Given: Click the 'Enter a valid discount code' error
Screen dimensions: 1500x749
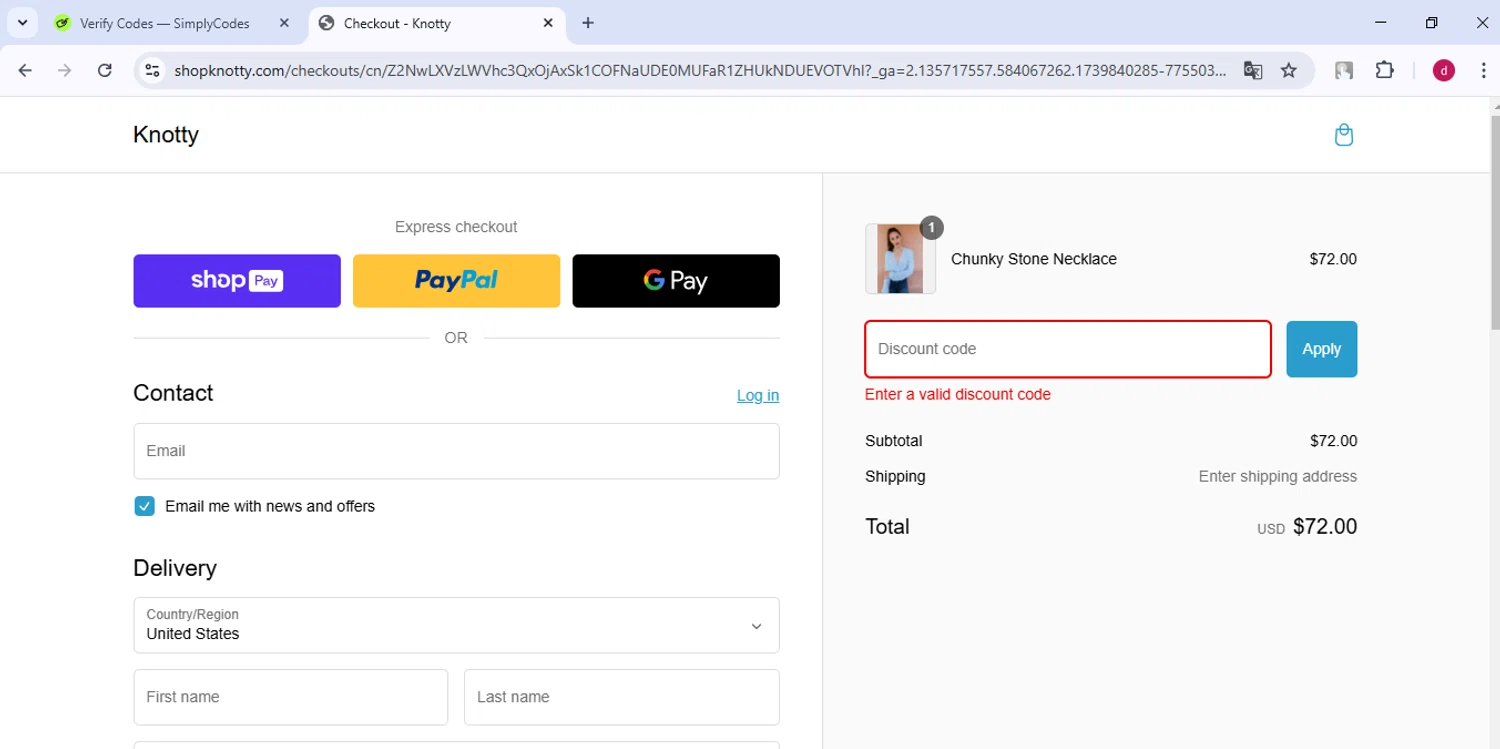Looking at the screenshot, I should [958, 394].
